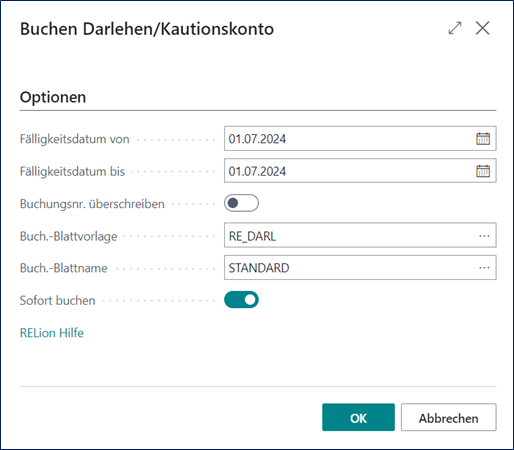Open calendar picker for Fälligkeitsdatum von
Screen dimensions: 514x450
click(x=483, y=139)
